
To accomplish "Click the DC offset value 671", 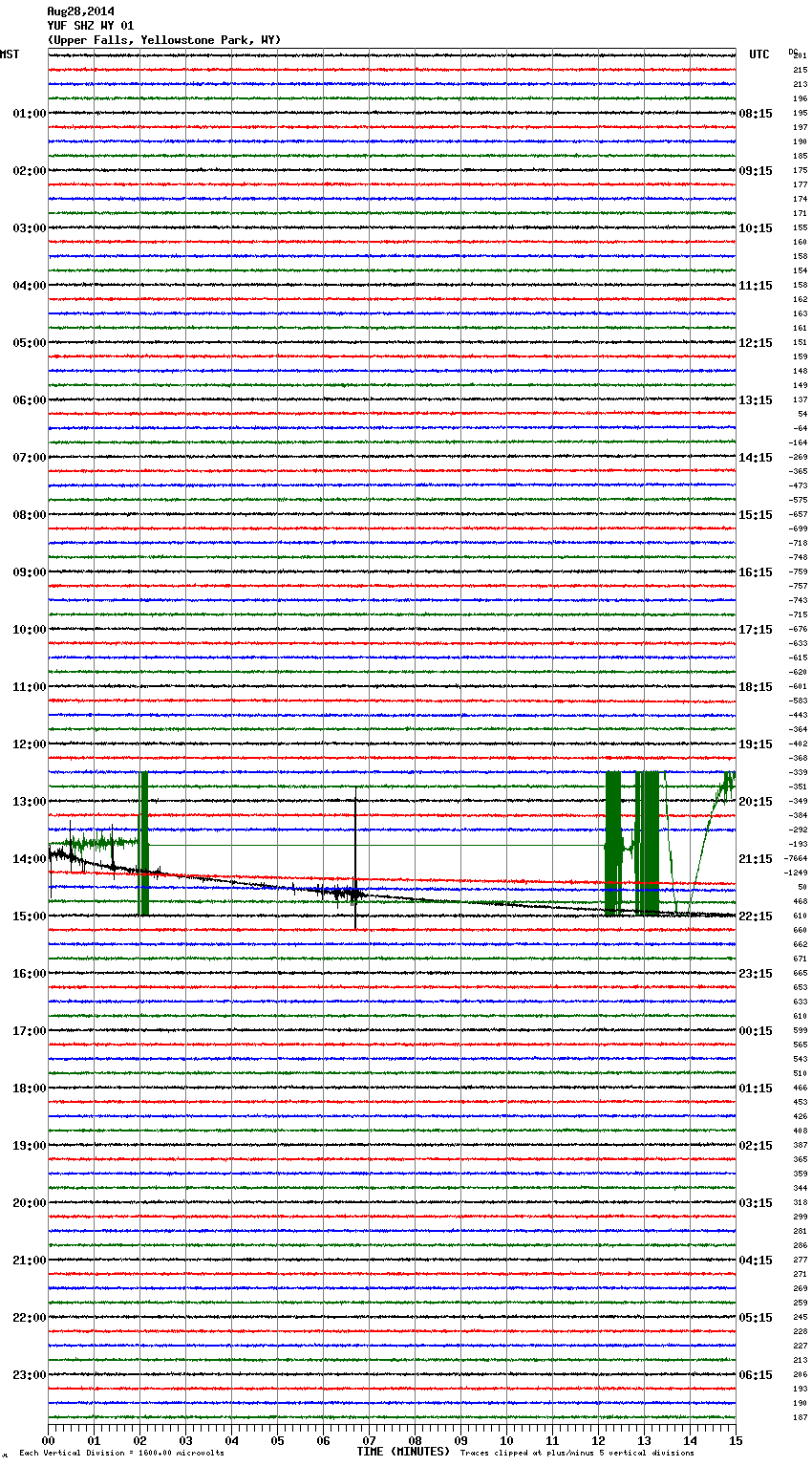I will click(x=801, y=959).
